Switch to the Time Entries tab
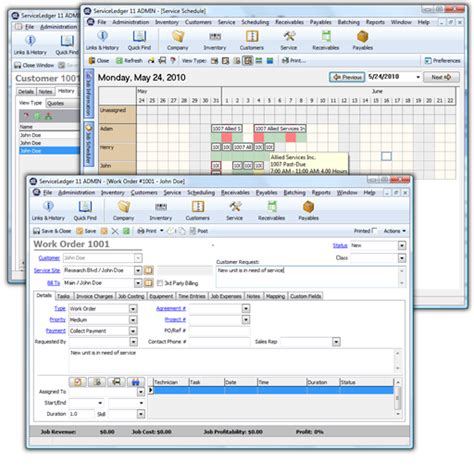474x474 pixels. [x=192, y=296]
